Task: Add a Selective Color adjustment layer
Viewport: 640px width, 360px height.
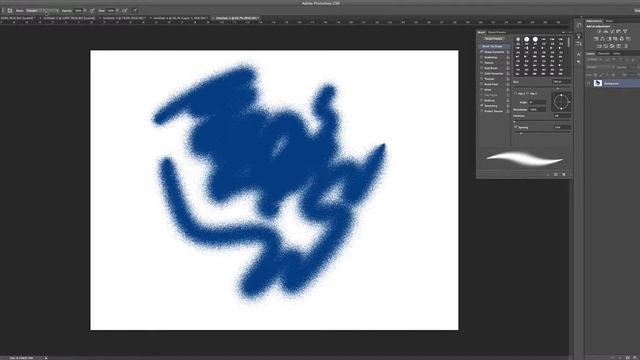Action: [x=618, y=46]
